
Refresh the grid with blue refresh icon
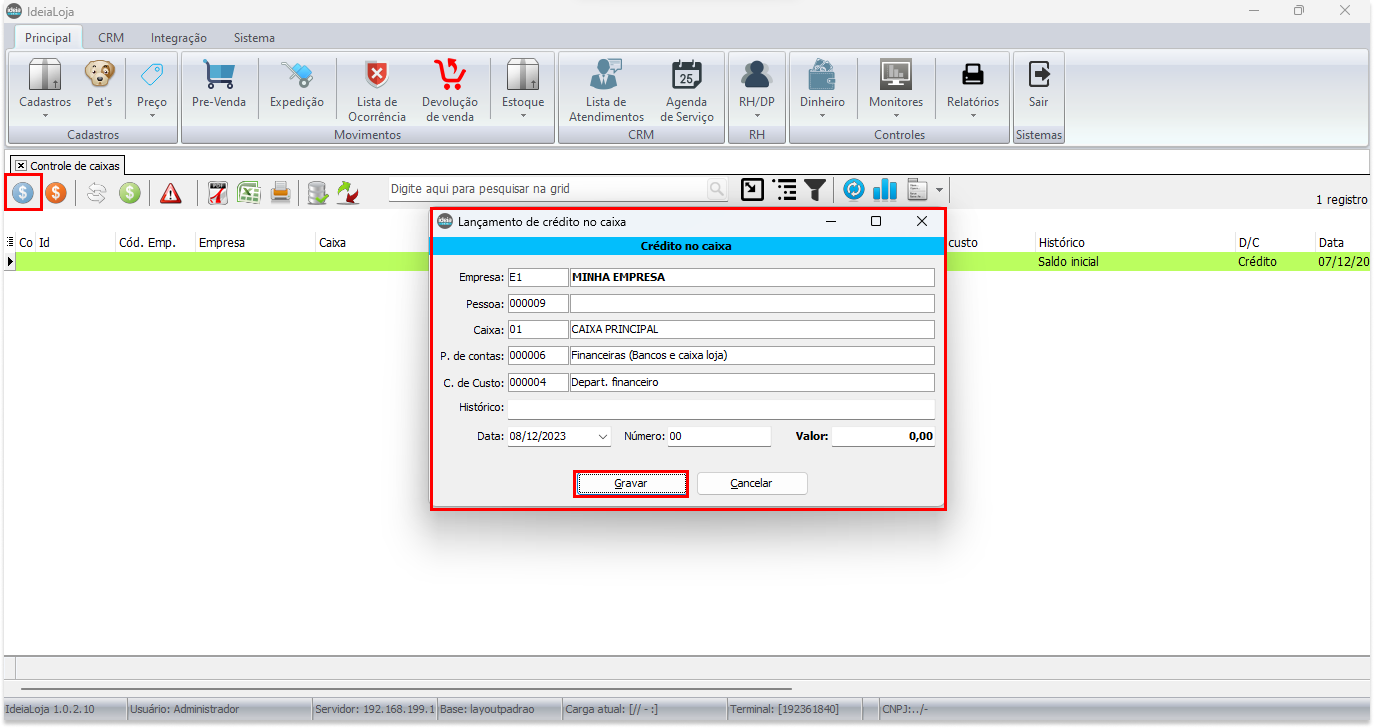[x=854, y=190]
